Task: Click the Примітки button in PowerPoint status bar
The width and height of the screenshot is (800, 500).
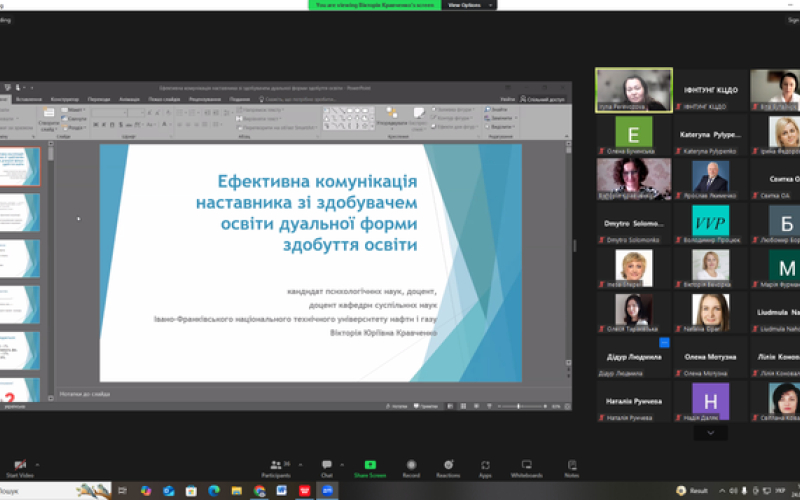Action: 426,407
